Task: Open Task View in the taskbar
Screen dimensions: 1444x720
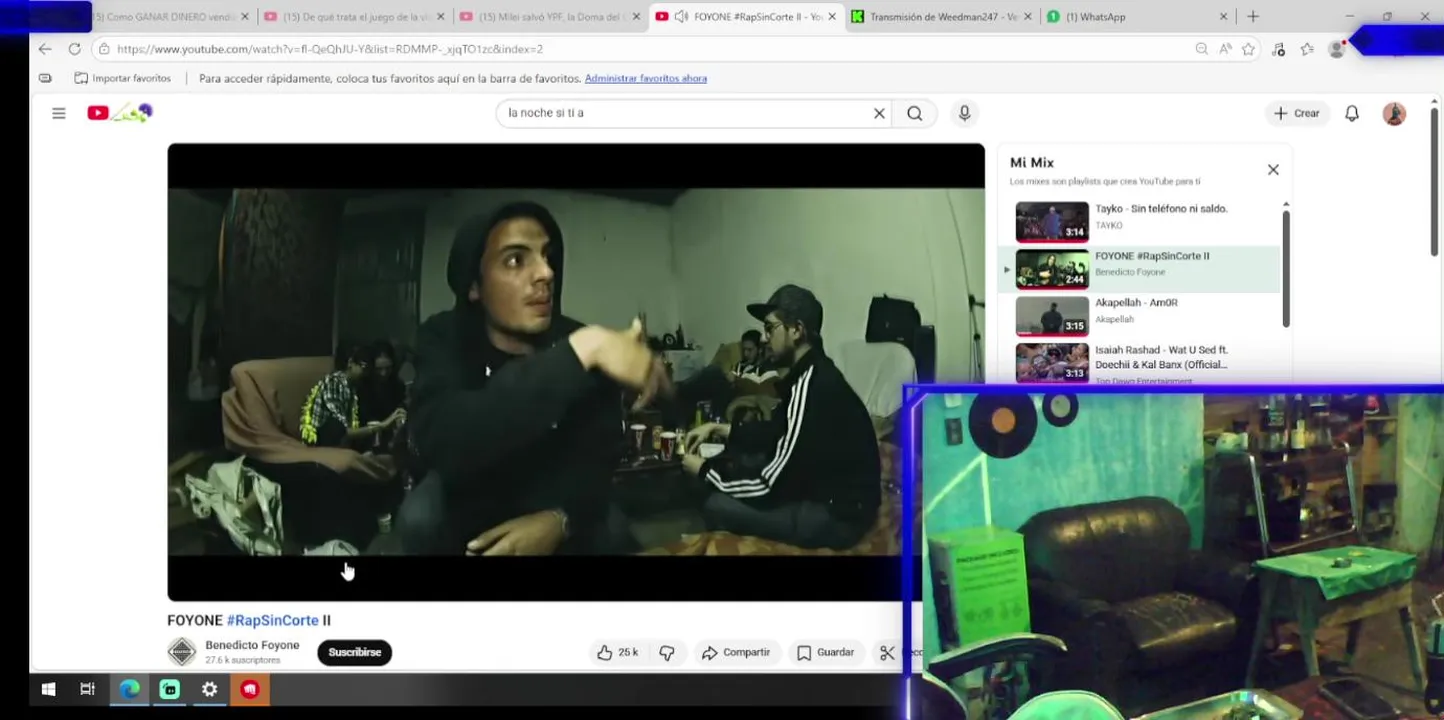Action: 87,689
